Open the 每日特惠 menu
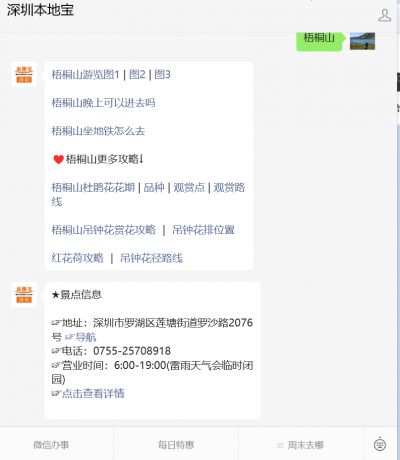This screenshot has height=460, width=400. pos(176,445)
